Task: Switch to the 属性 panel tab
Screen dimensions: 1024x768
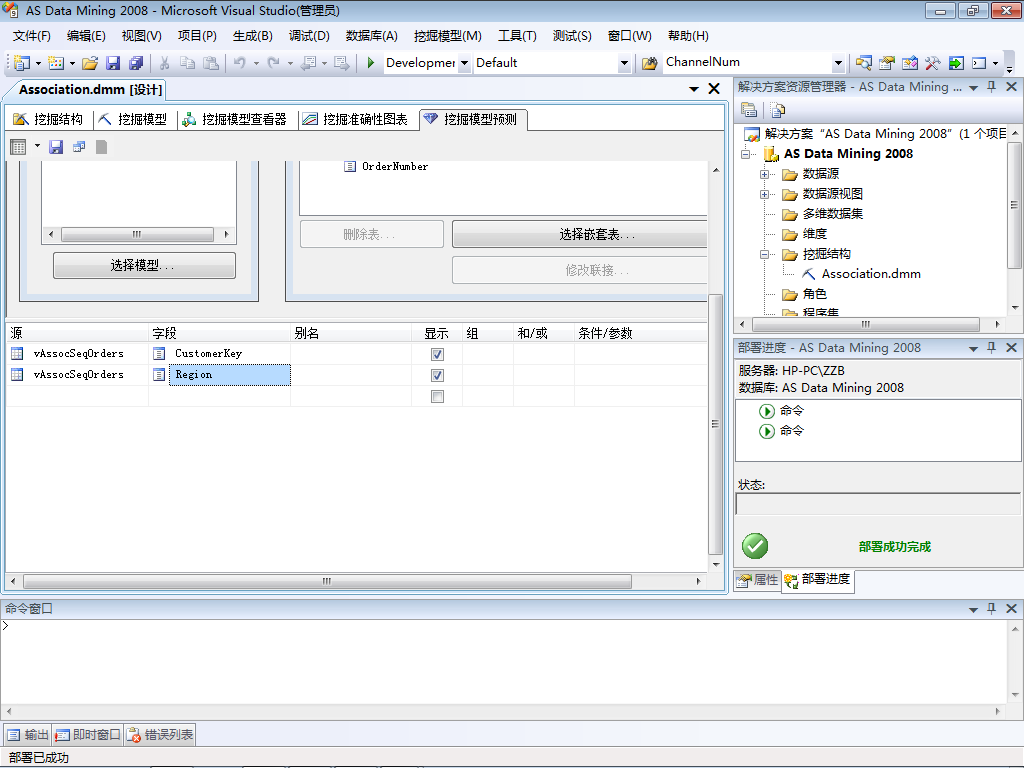Action: click(758, 580)
